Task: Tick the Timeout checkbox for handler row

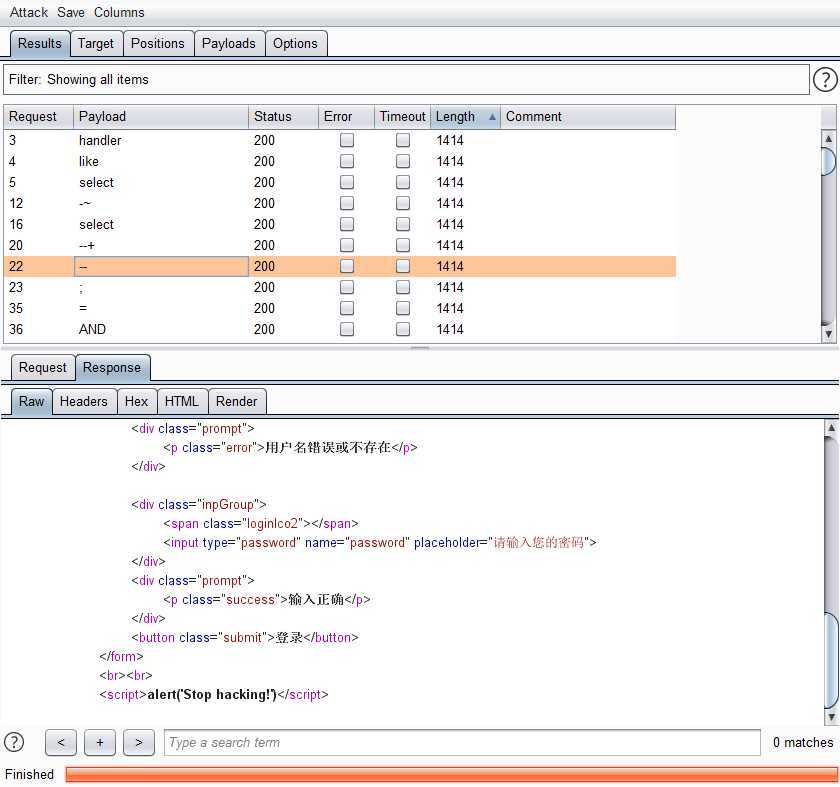Action: 403,140
